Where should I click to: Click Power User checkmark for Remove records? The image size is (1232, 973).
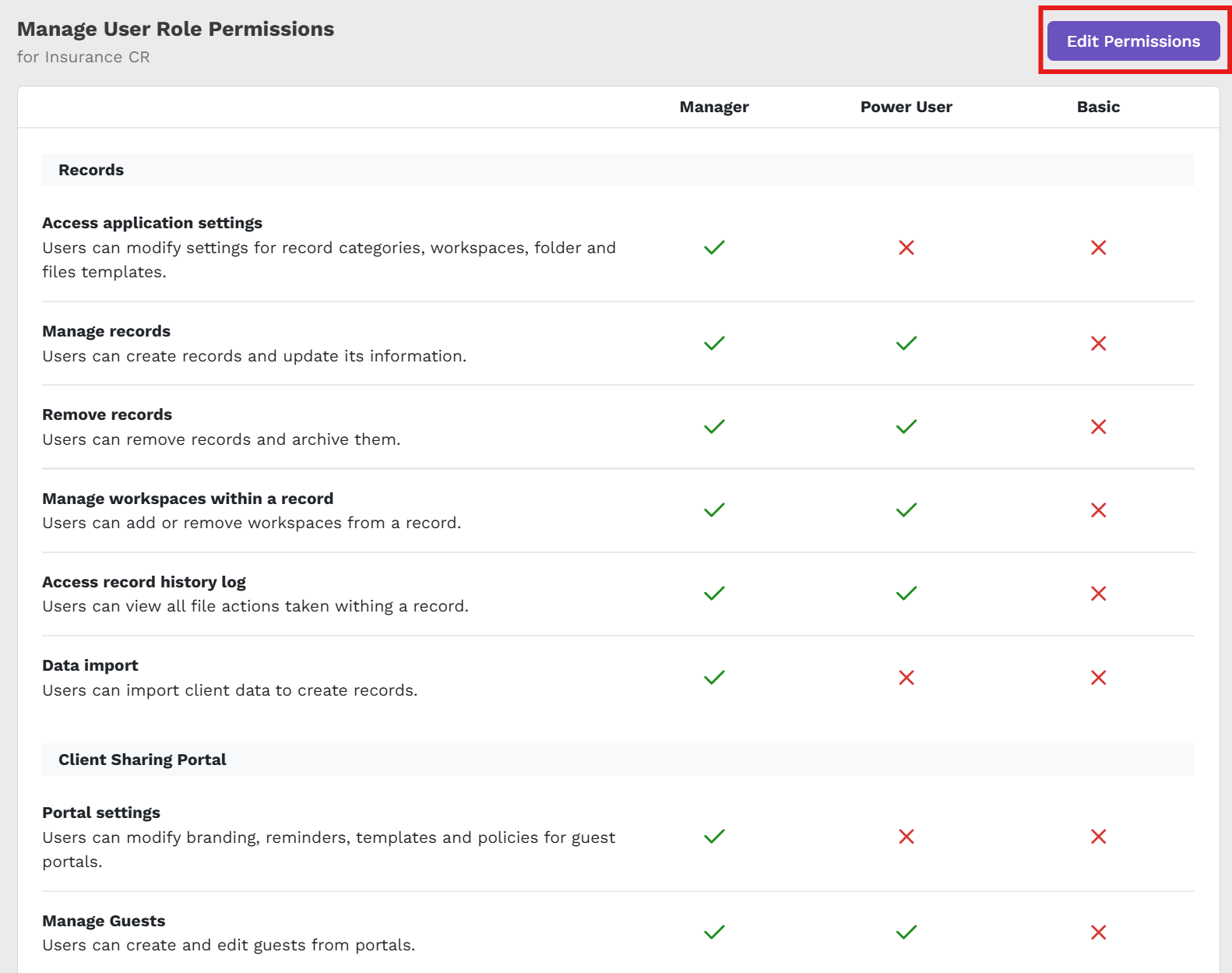(x=906, y=427)
